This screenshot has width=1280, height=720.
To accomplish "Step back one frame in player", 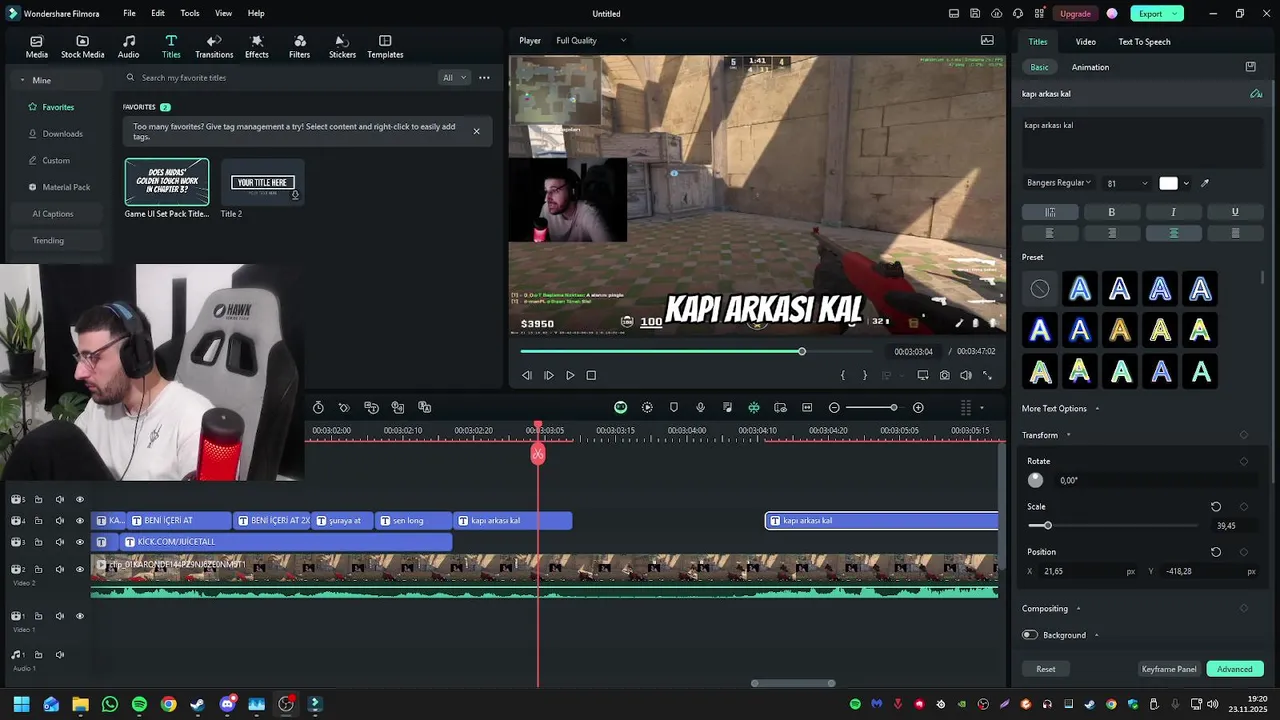I will (527, 375).
